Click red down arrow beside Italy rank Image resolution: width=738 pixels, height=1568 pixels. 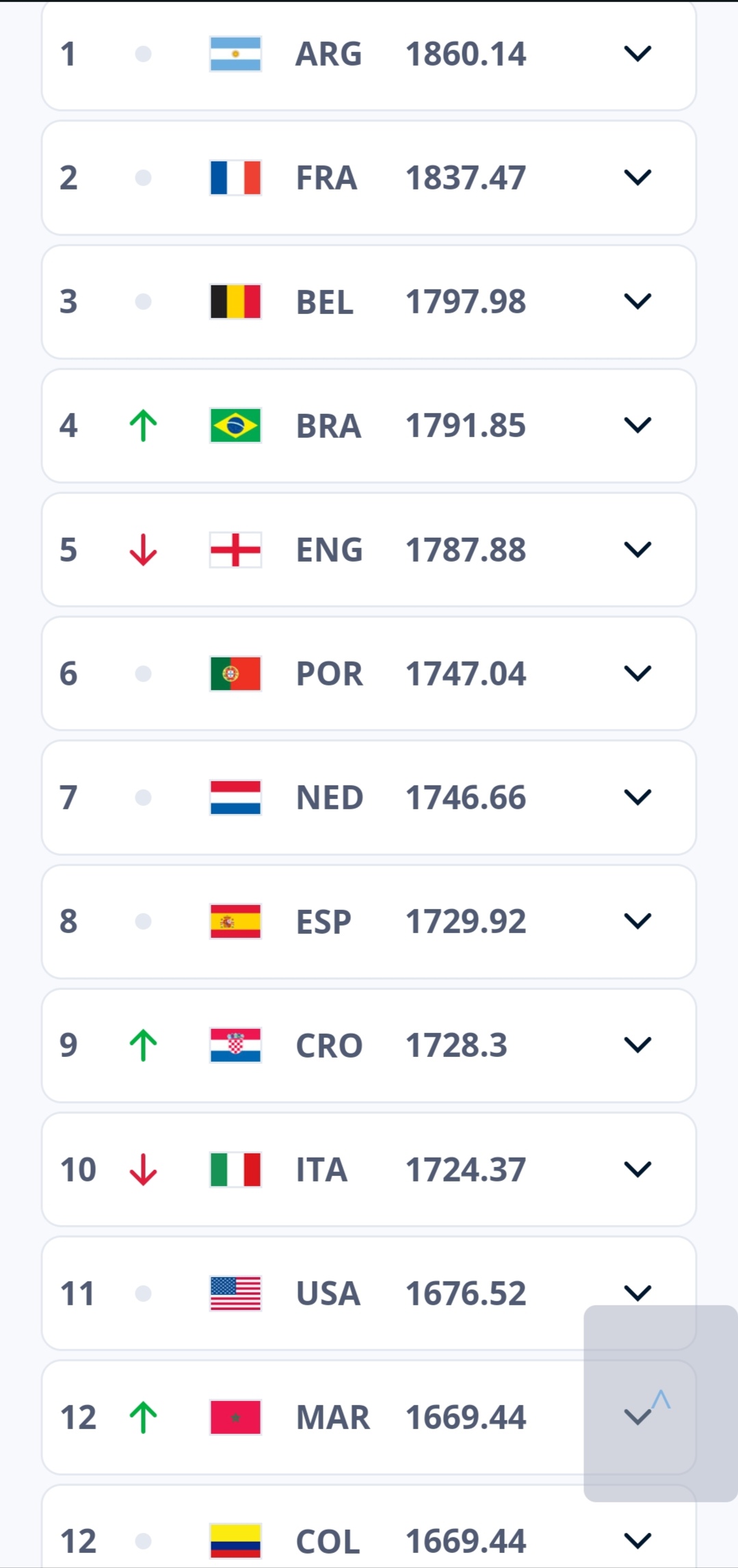click(x=143, y=1169)
